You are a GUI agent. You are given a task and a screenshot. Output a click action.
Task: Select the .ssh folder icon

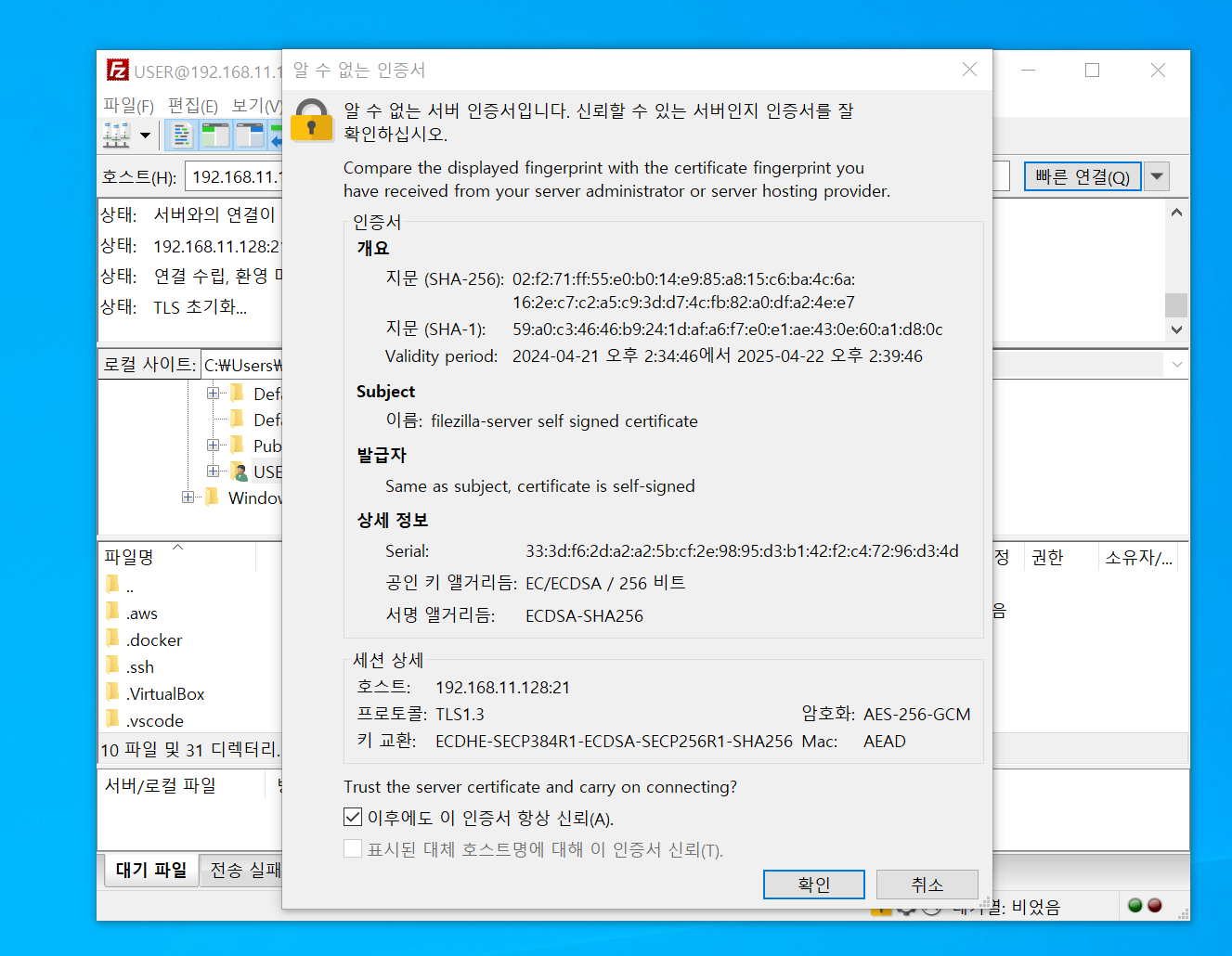(x=112, y=665)
